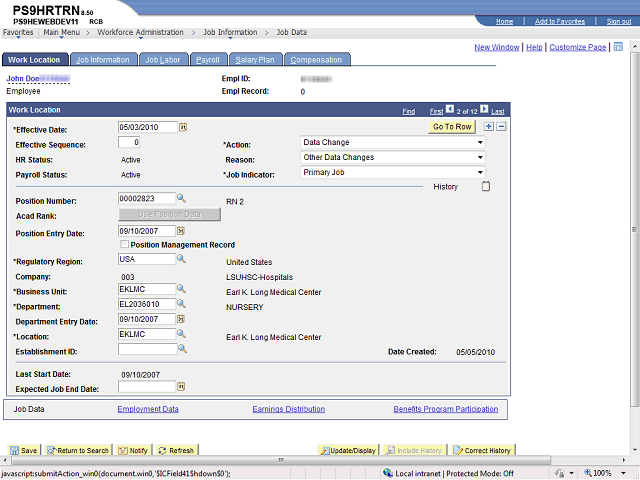
Task: Open the Job Indicator dropdown
Action: tap(480, 173)
